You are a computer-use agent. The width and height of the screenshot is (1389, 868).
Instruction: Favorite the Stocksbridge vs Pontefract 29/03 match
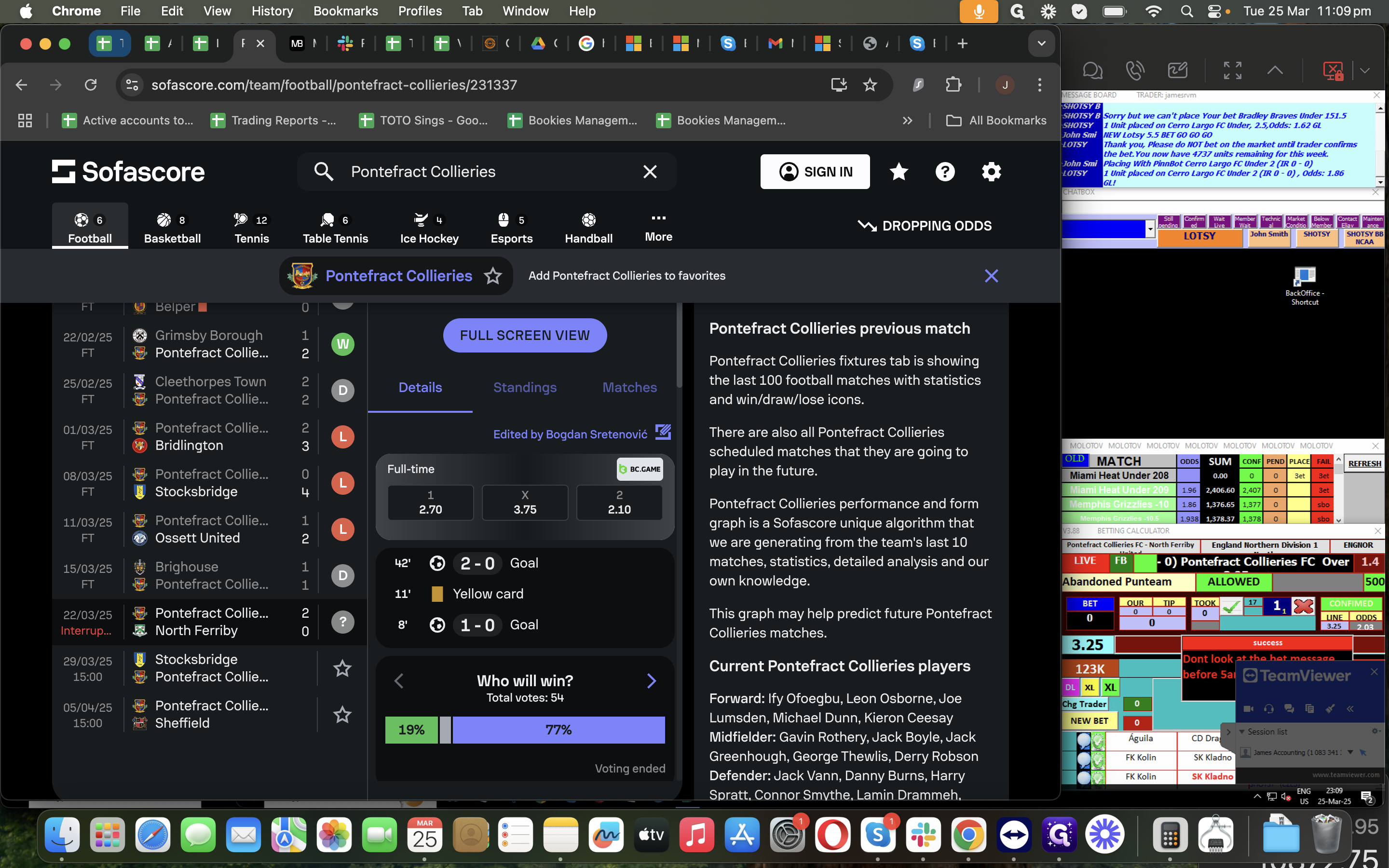342,668
